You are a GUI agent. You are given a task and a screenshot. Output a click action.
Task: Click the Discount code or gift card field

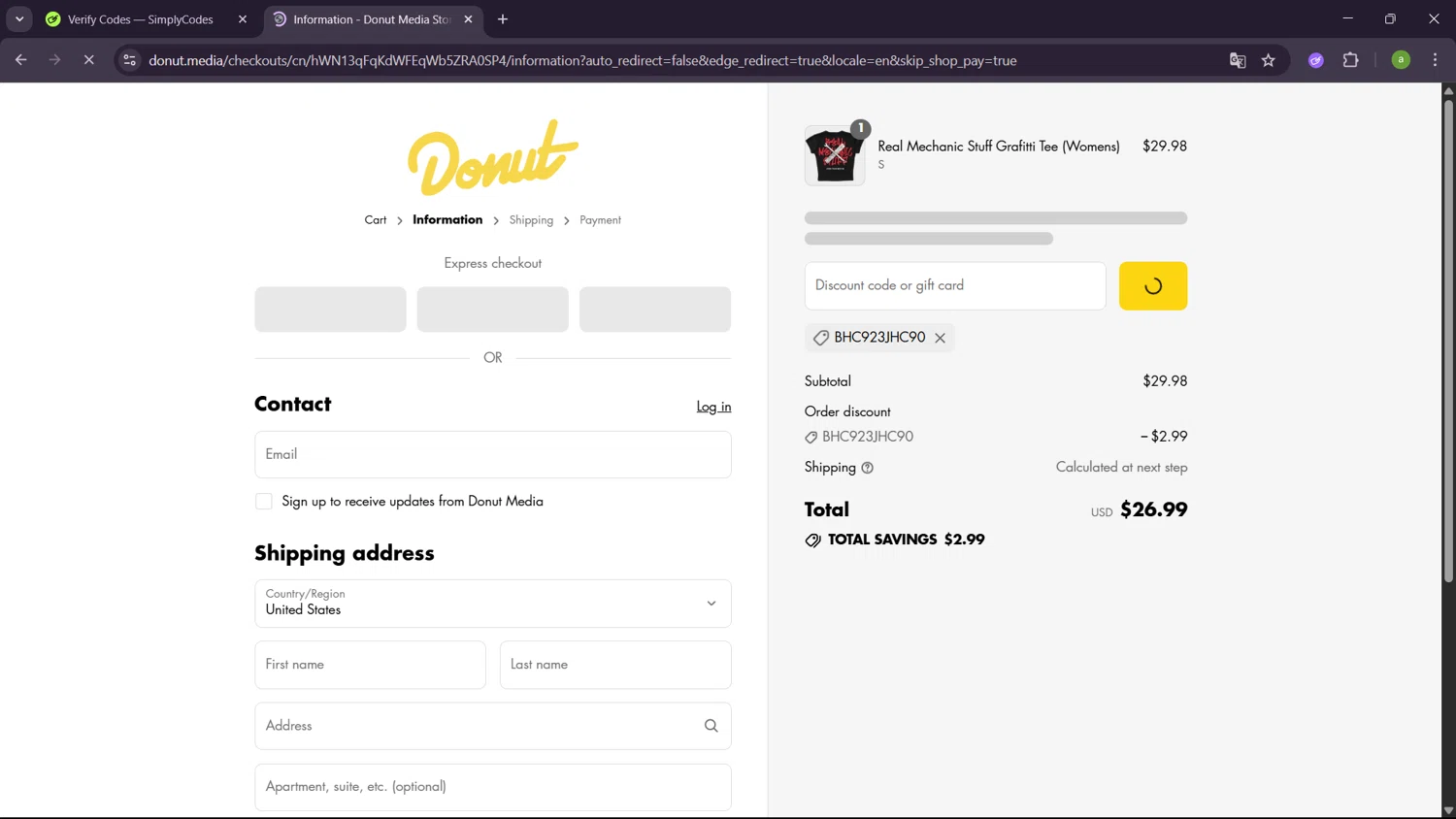pos(955,286)
